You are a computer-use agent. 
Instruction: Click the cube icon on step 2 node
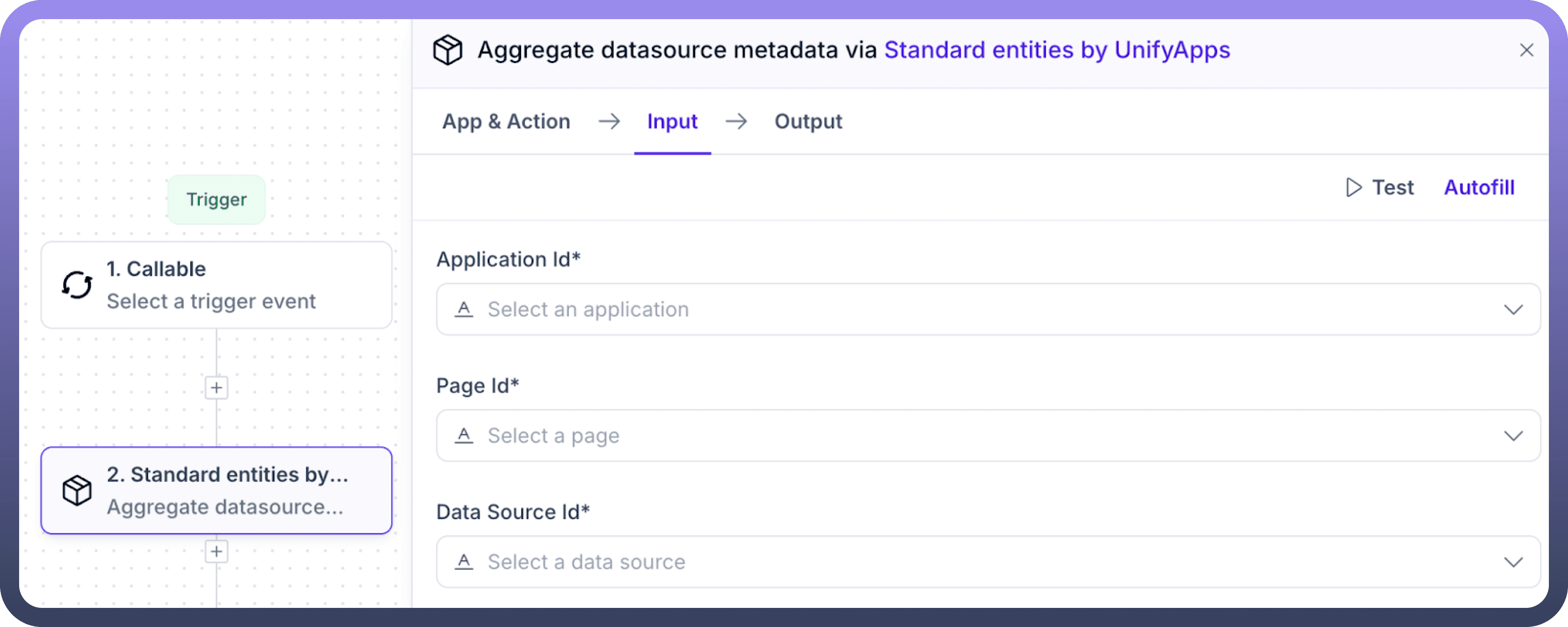click(77, 491)
